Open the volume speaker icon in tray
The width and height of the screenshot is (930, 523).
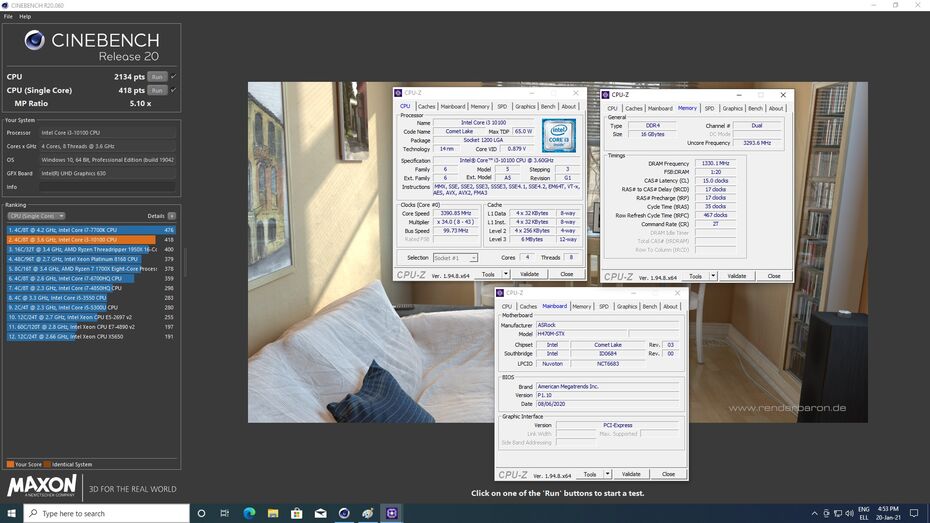click(x=849, y=514)
